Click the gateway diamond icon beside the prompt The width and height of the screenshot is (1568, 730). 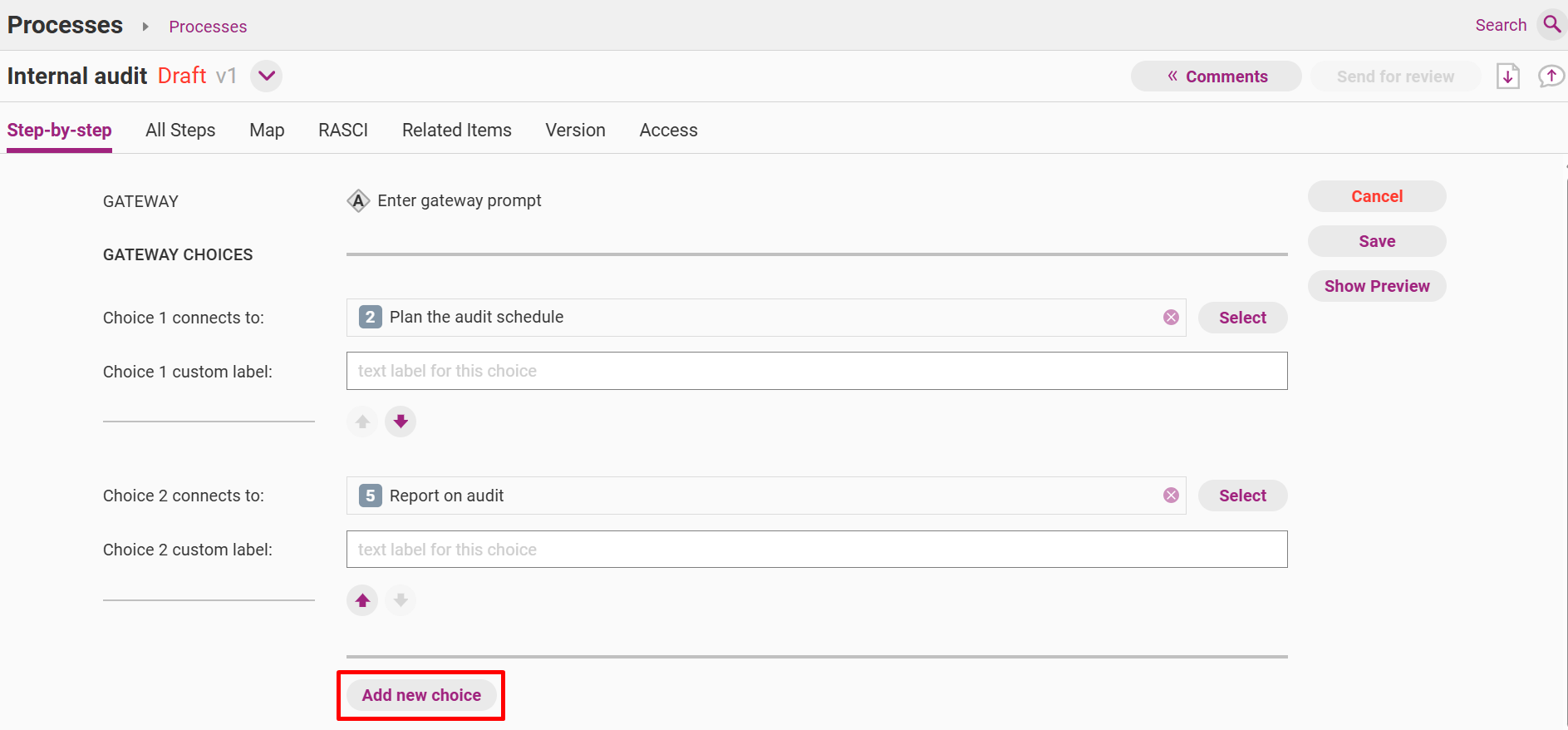(x=358, y=200)
